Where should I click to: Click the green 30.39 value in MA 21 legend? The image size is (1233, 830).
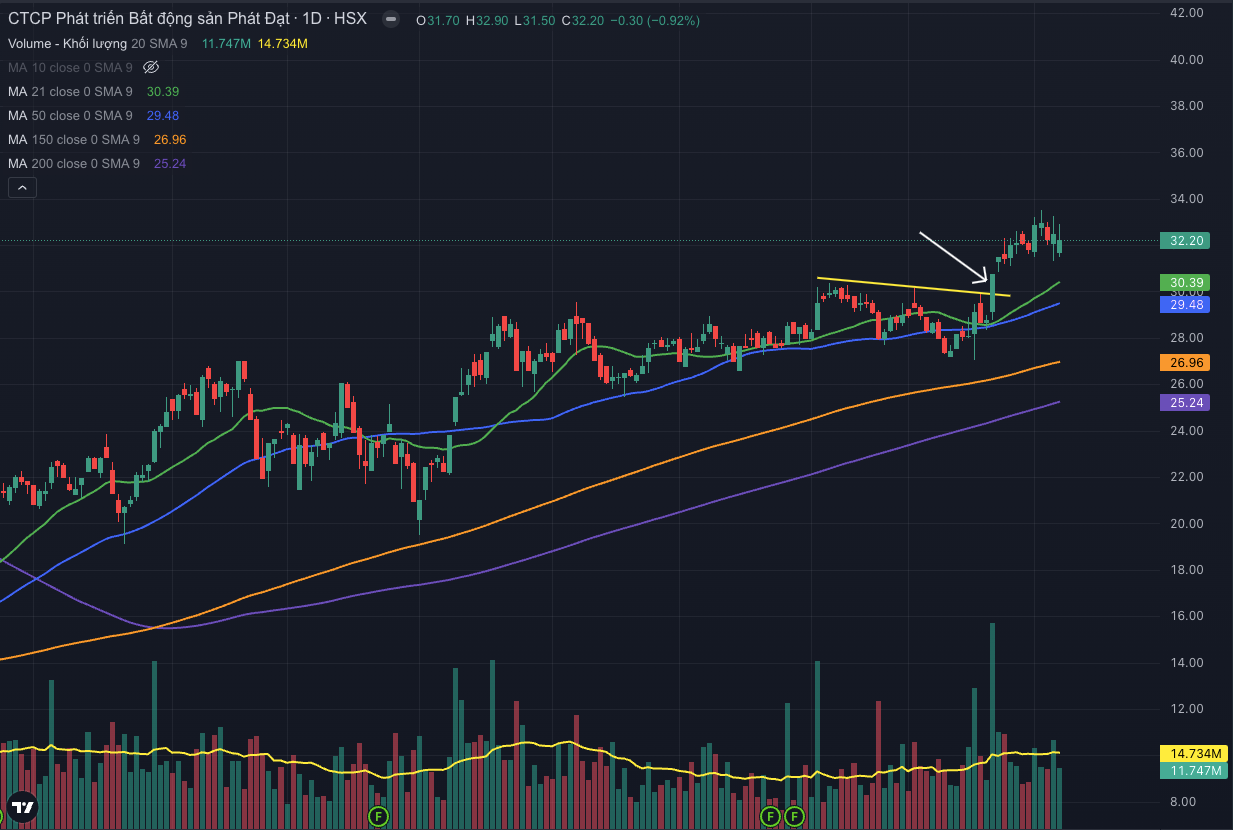[x=162, y=91]
